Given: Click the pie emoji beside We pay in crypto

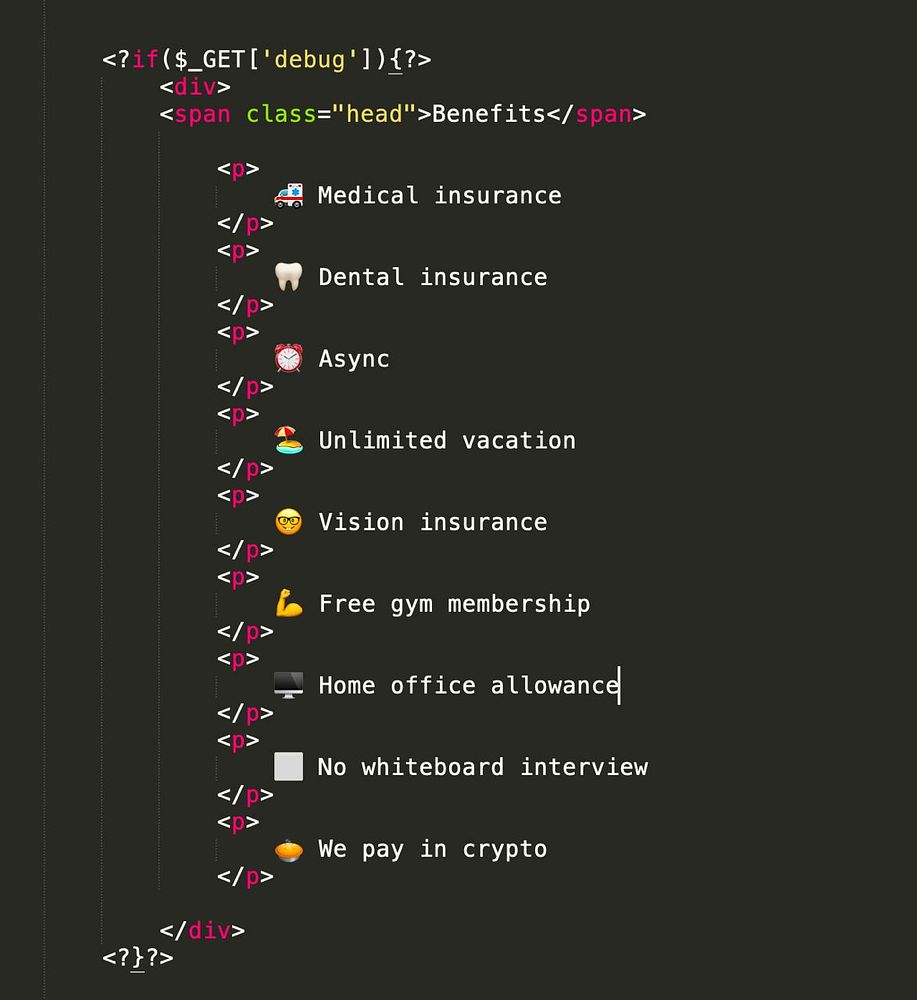Looking at the screenshot, I should click(289, 850).
